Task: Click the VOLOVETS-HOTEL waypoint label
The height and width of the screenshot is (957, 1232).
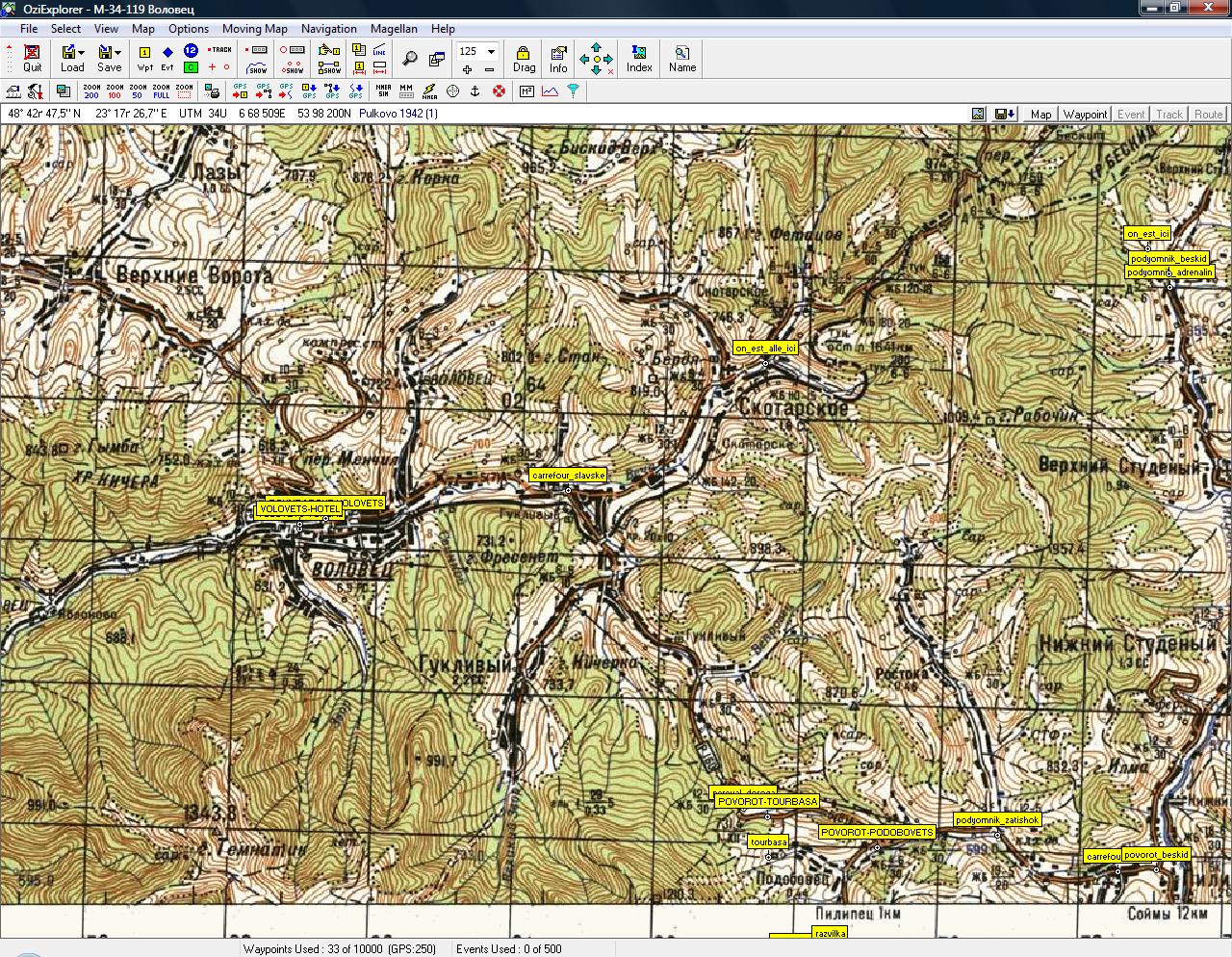Action: pyautogui.click(x=298, y=509)
